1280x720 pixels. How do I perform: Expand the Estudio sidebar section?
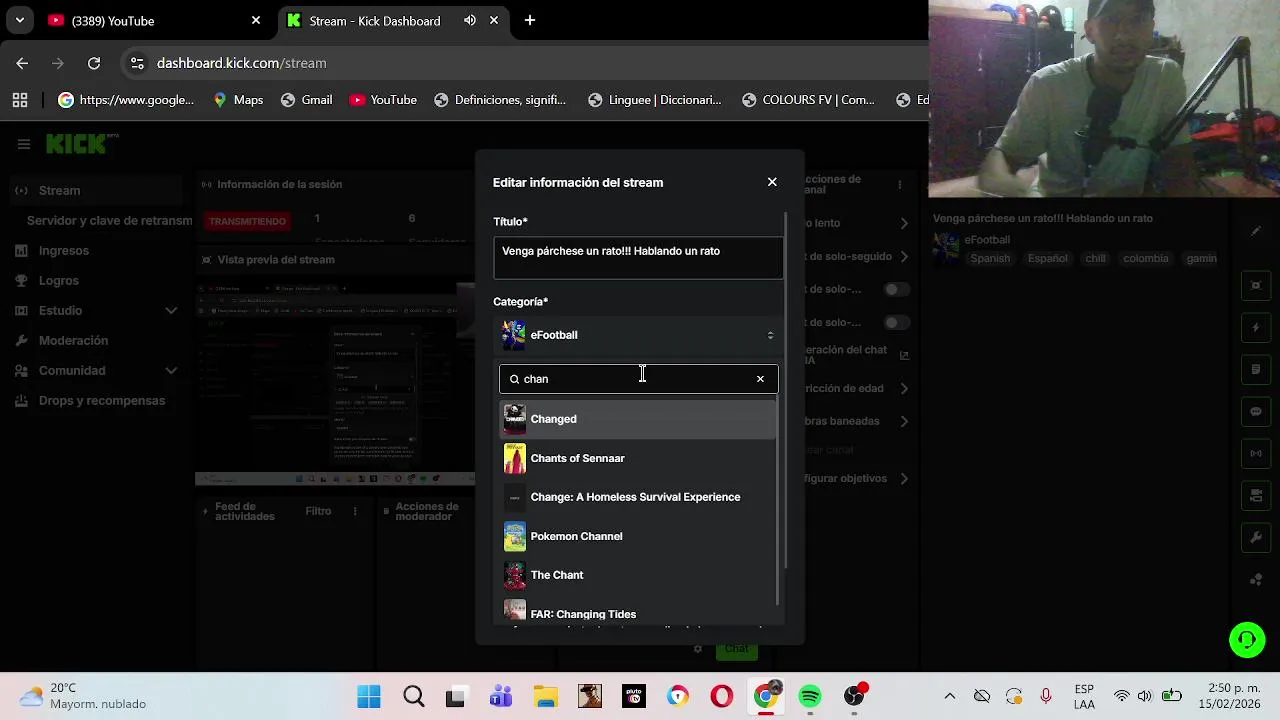tap(171, 310)
